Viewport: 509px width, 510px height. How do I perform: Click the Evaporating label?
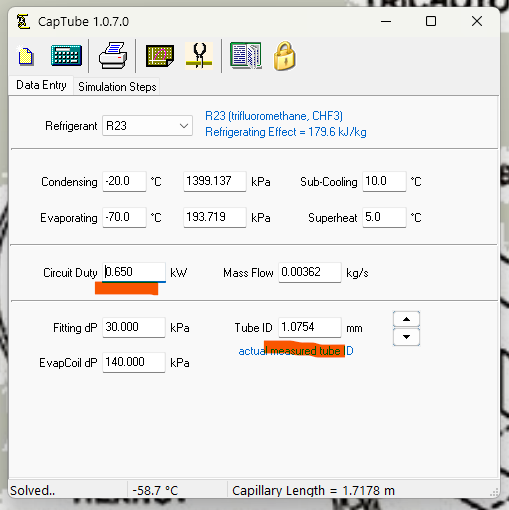(x=69, y=218)
